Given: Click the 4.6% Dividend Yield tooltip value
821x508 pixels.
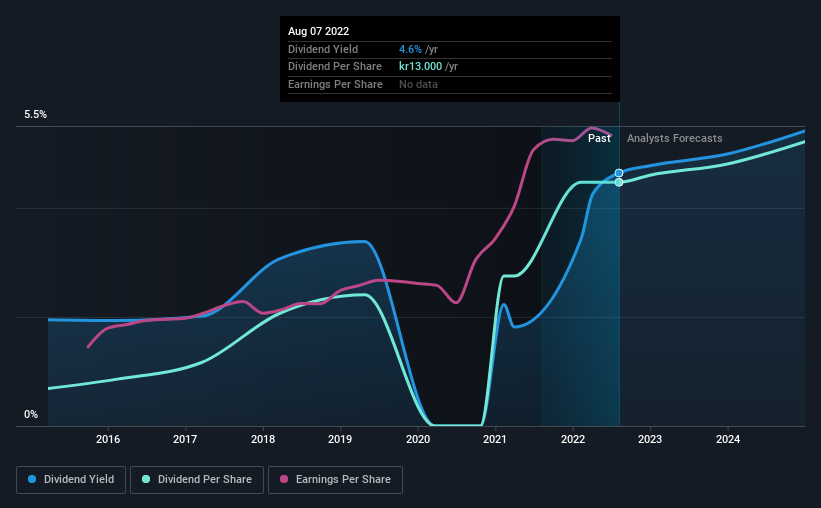Looking at the screenshot, I should coord(410,49).
